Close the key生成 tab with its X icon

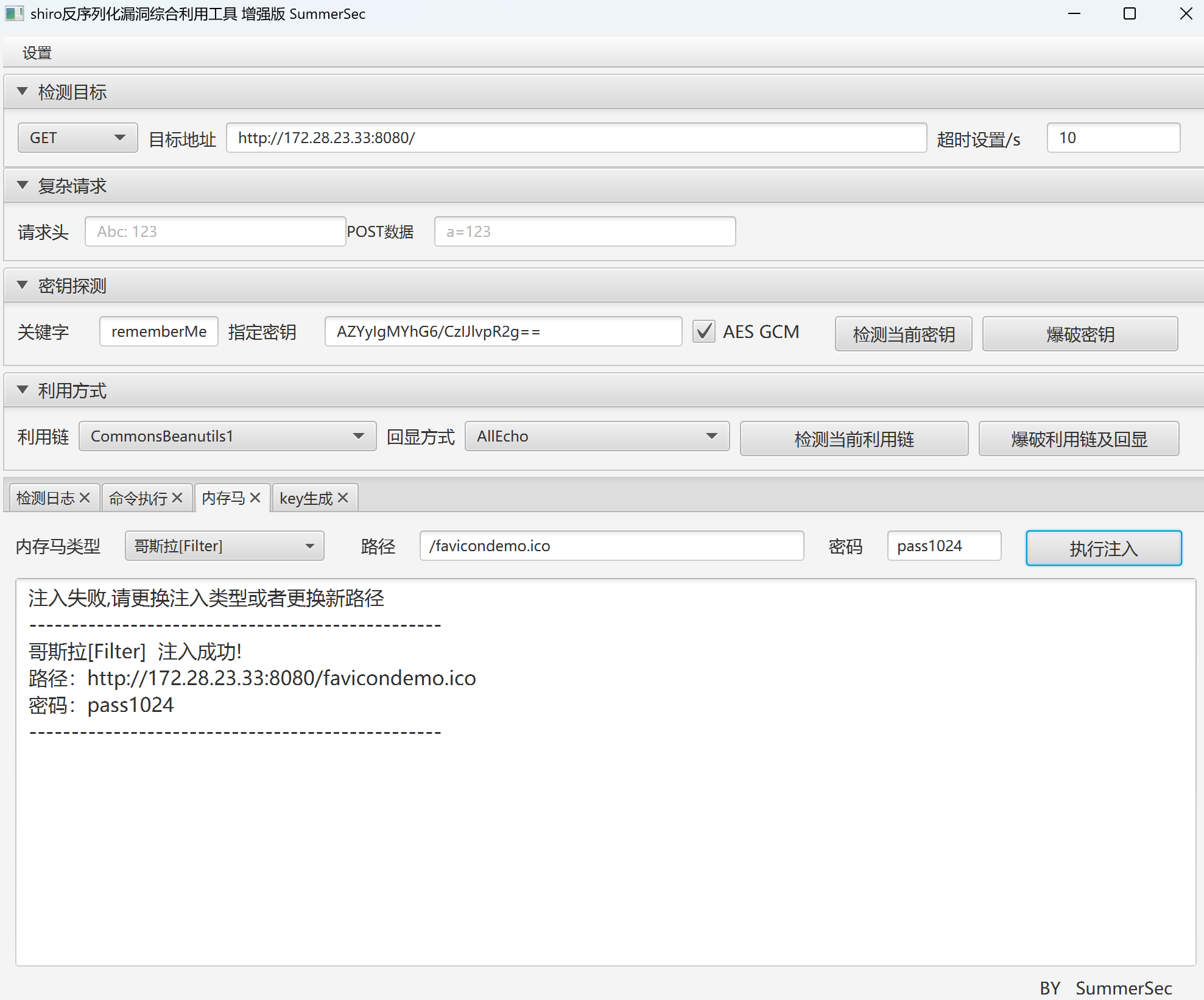click(343, 498)
